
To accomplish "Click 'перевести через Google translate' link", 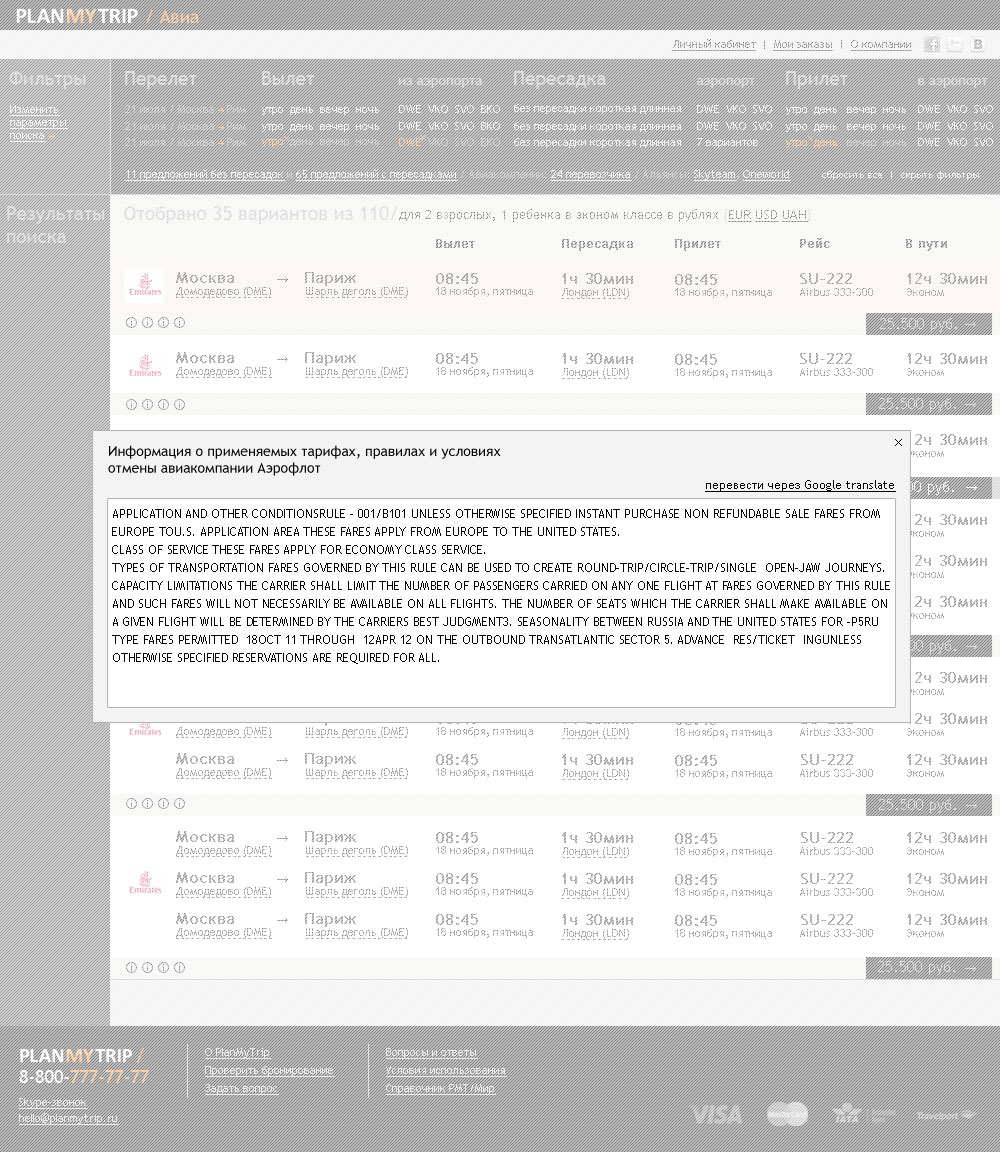I will pyautogui.click(x=799, y=485).
